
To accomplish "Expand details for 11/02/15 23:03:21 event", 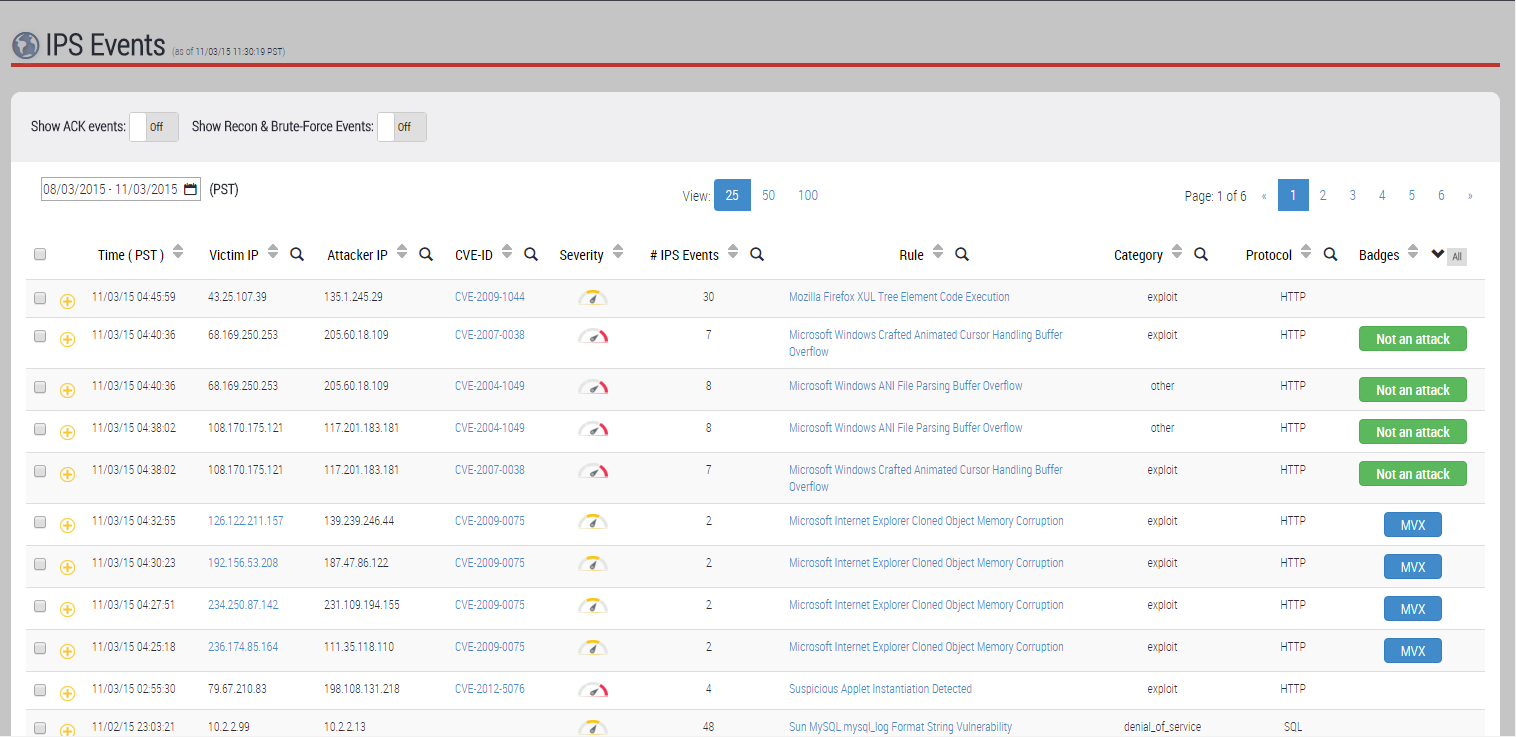I will (x=68, y=730).
